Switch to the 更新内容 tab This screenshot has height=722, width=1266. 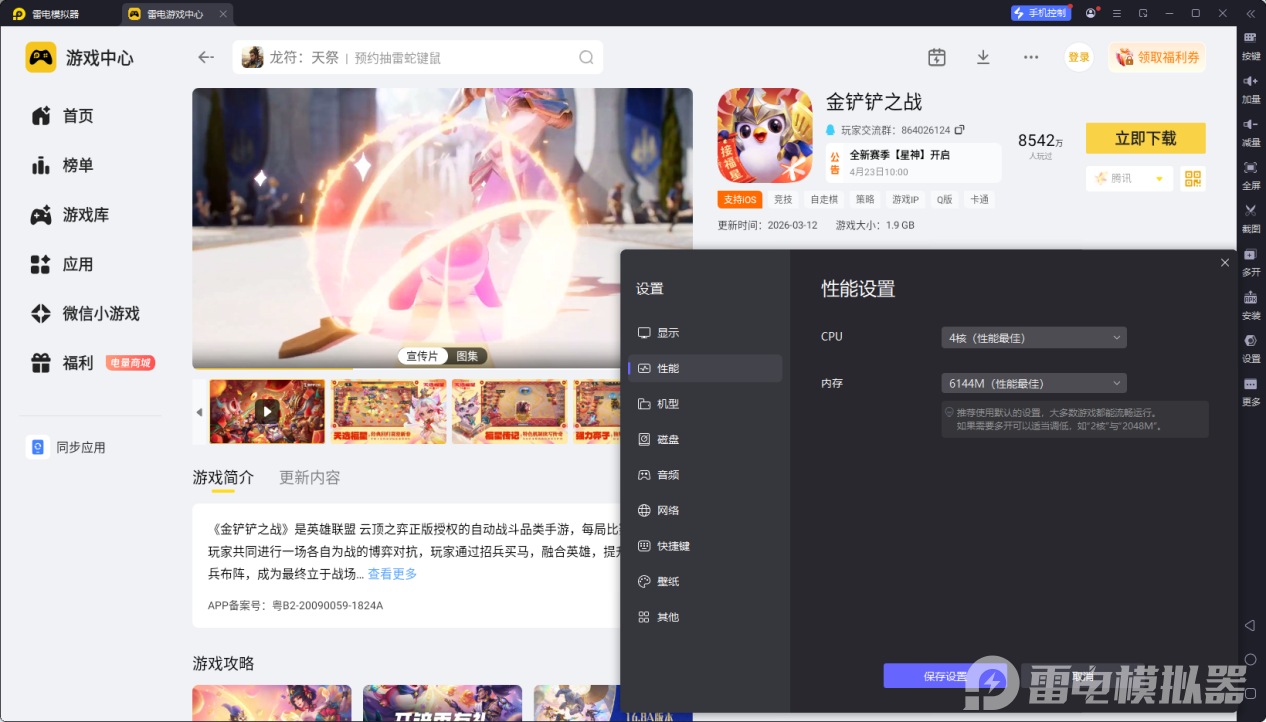(310, 478)
